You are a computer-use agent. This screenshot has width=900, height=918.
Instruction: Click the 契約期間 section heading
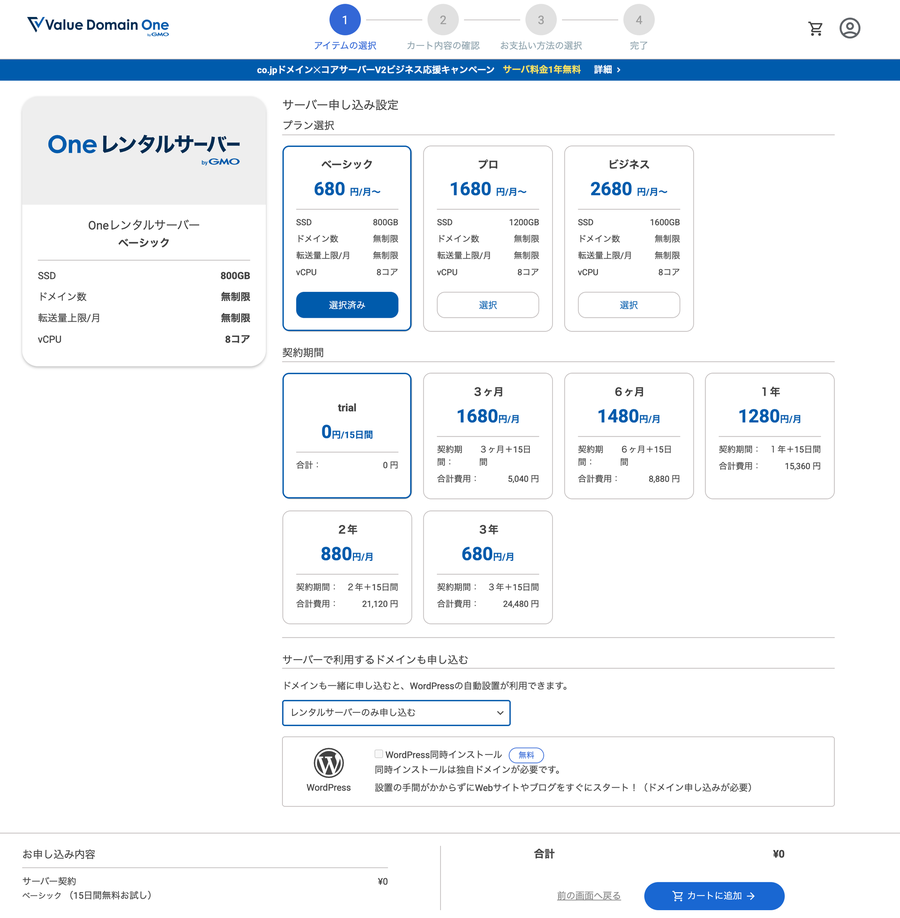pos(303,352)
